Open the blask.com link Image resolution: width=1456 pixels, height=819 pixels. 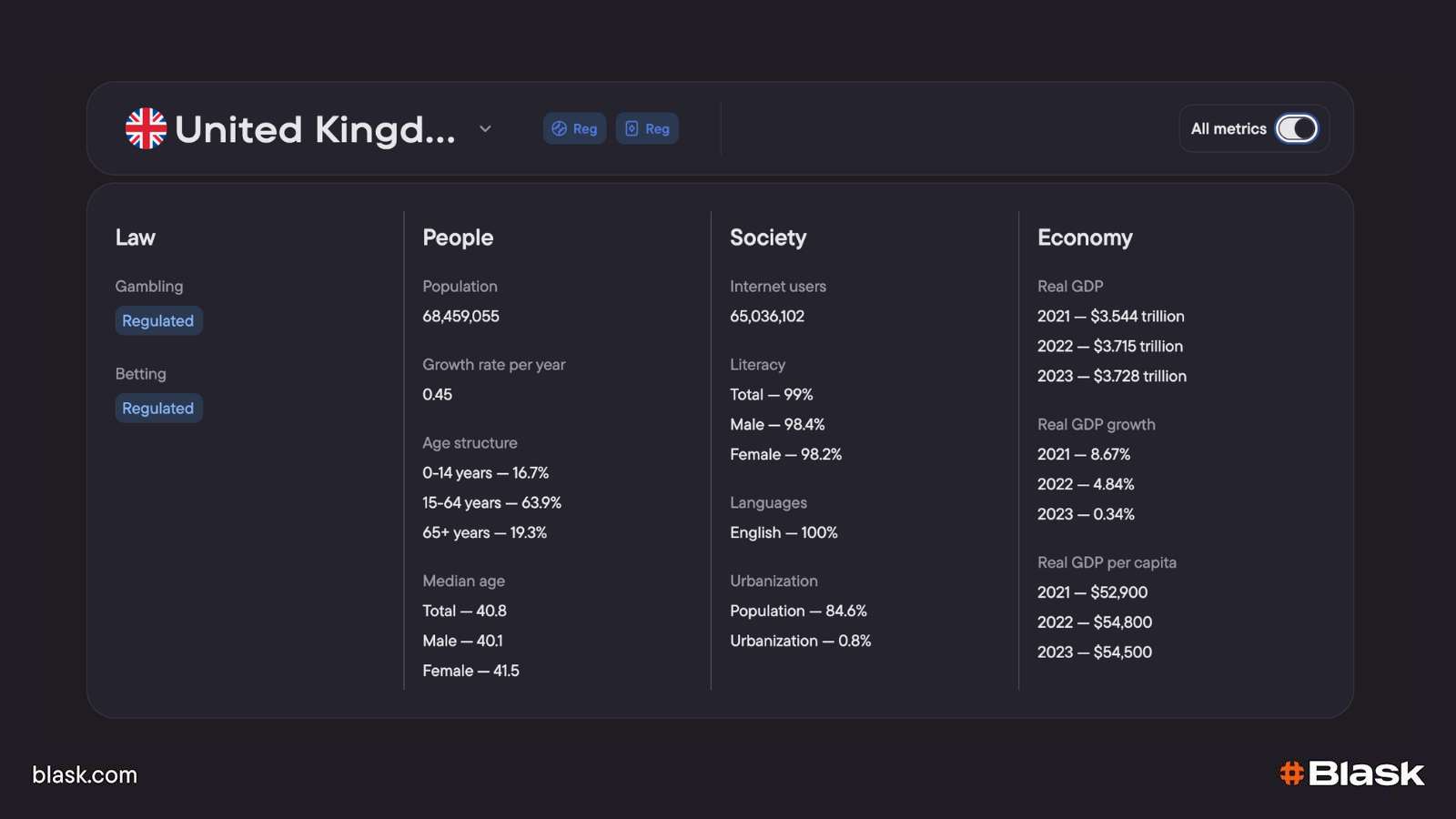(85, 774)
